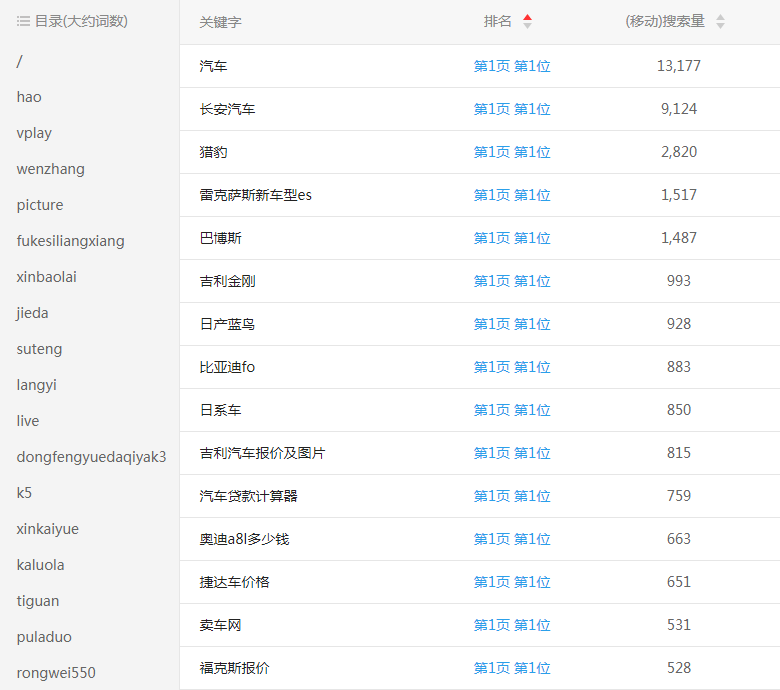The width and height of the screenshot is (780, 690).
Task: Sort by (移动)搜索量 arrow icon
Action: (x=720, y=22)
